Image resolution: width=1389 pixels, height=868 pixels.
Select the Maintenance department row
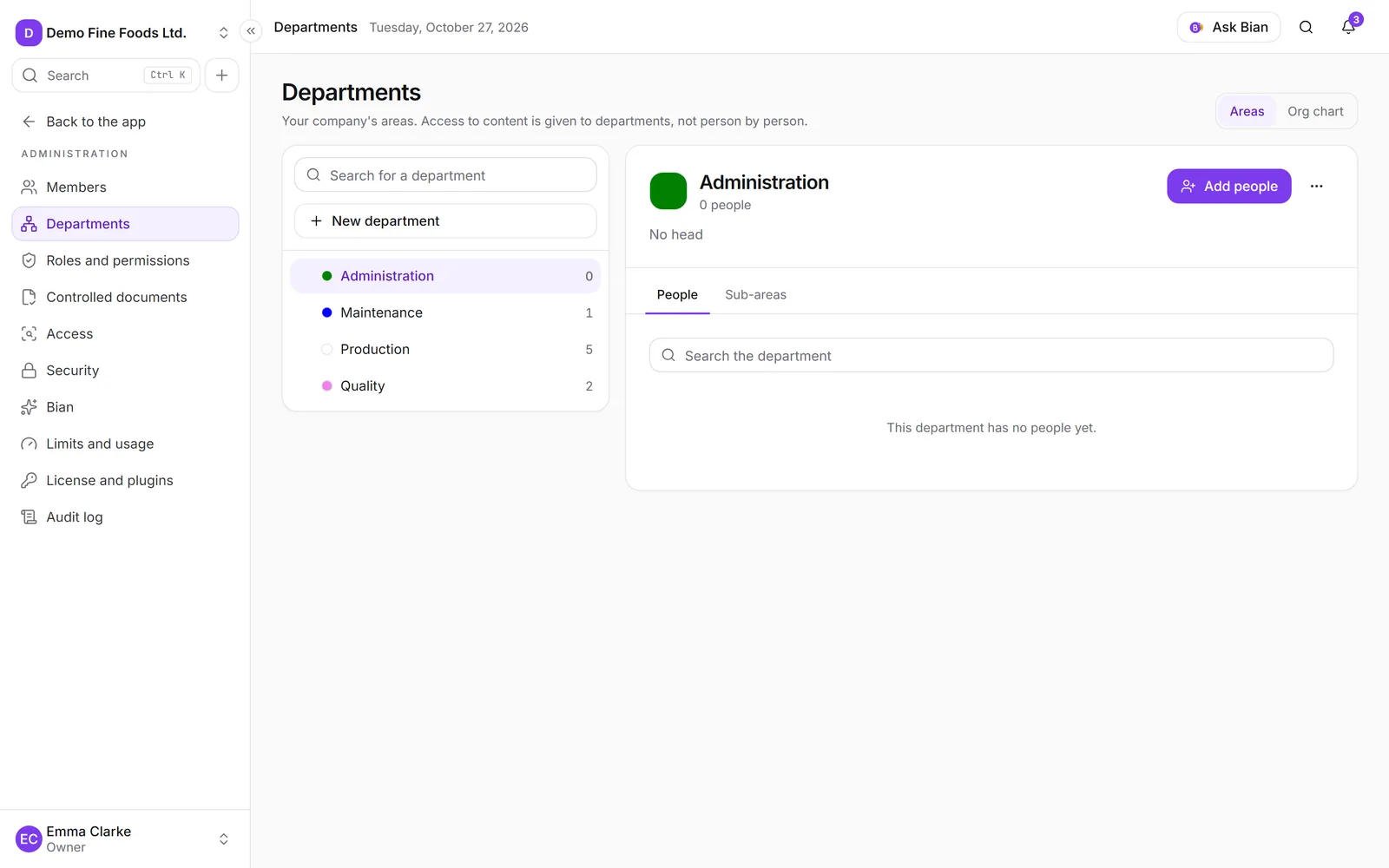[x=445, y=312]
